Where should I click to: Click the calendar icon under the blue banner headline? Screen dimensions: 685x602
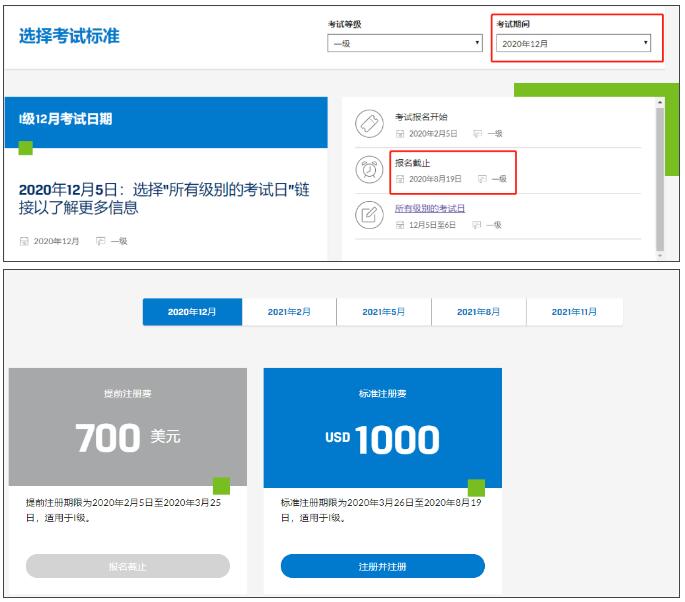pyautogui.click(x=24, y=241)
